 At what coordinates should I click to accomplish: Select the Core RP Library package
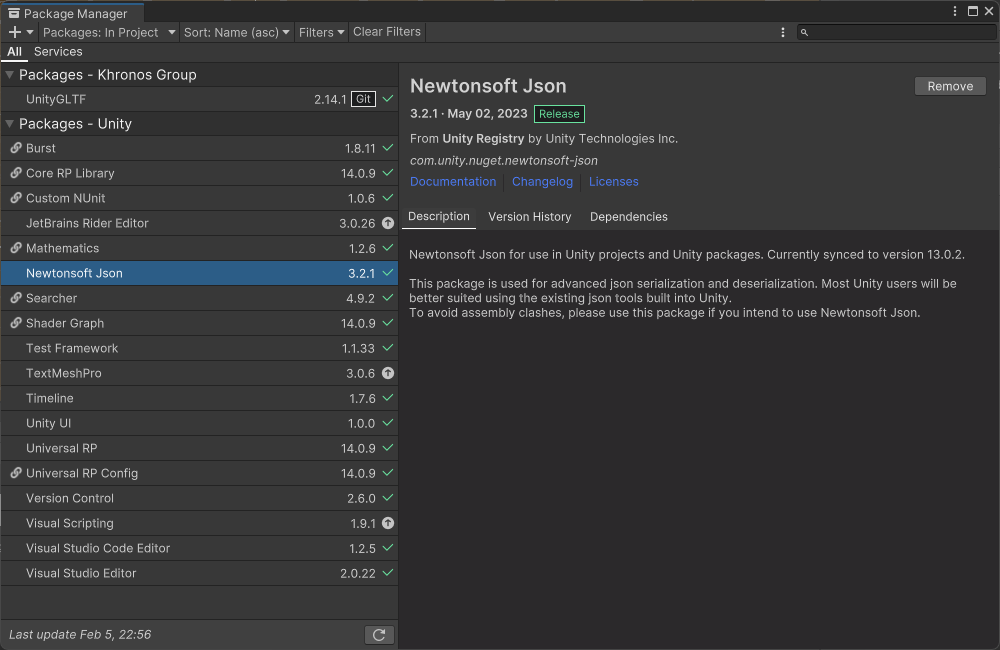click(x=199, y=173)
